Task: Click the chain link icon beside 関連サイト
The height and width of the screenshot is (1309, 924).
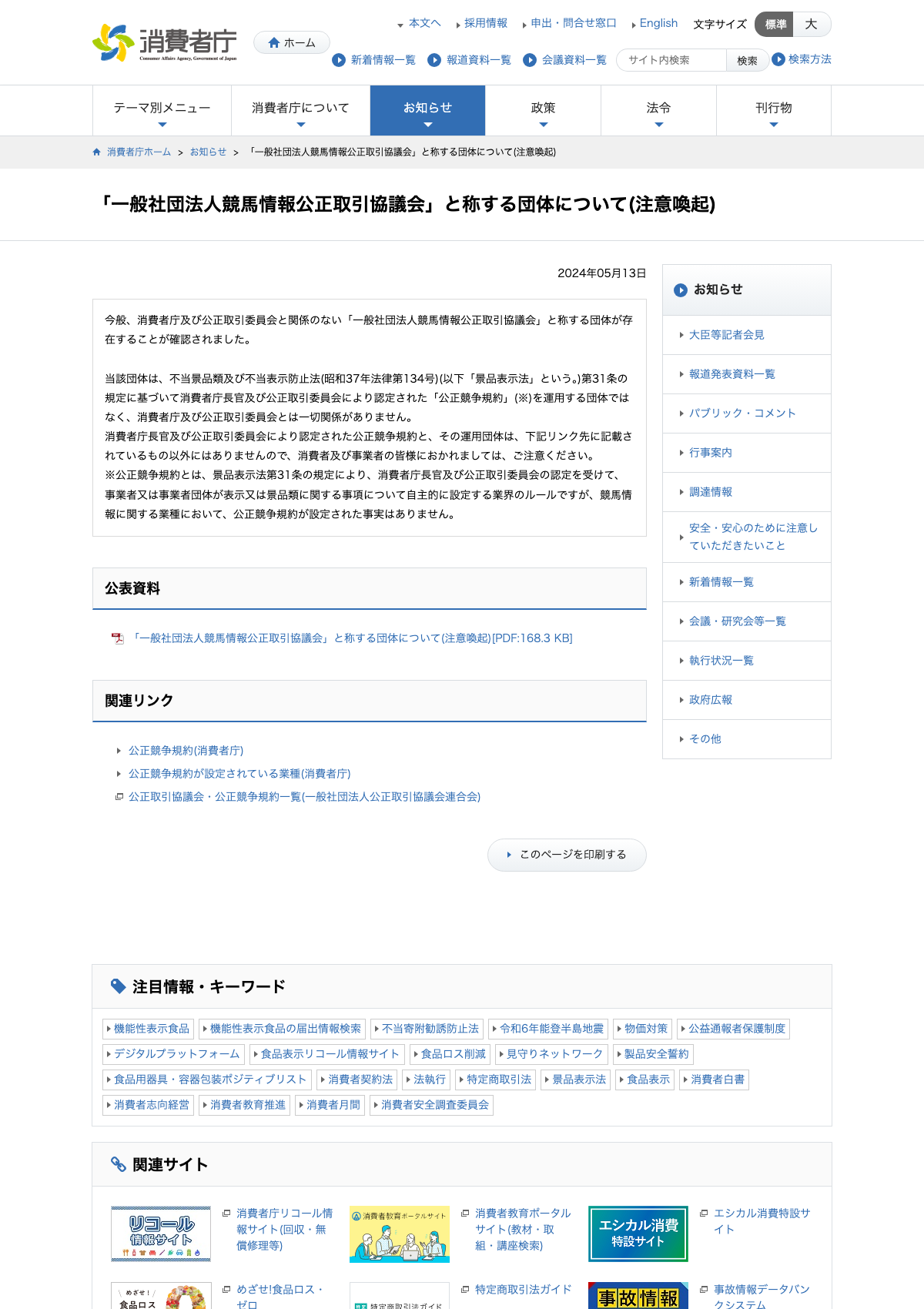Action: pos(119,1164)
